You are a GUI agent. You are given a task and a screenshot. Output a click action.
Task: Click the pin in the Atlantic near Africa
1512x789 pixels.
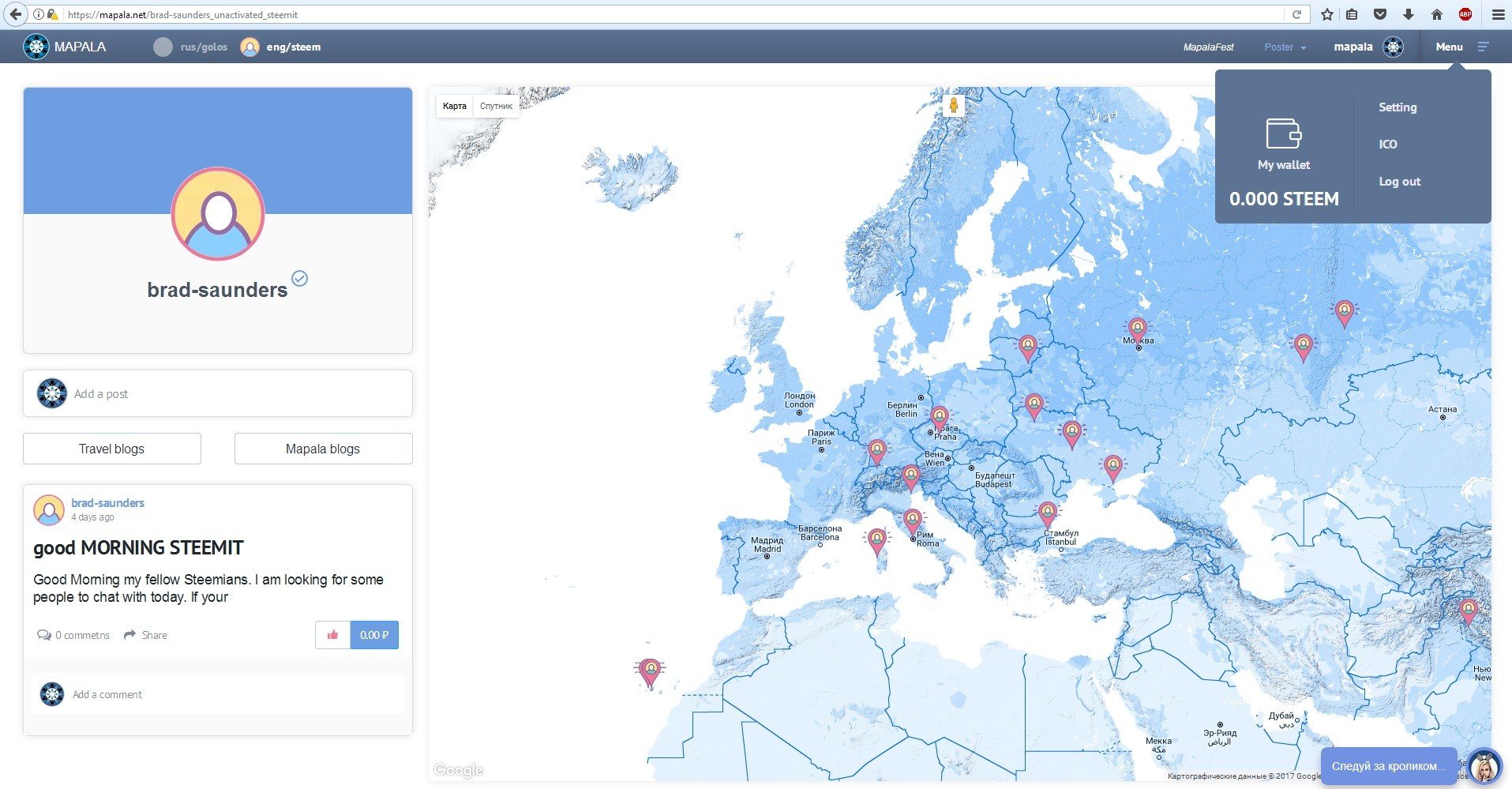(650, 673)
